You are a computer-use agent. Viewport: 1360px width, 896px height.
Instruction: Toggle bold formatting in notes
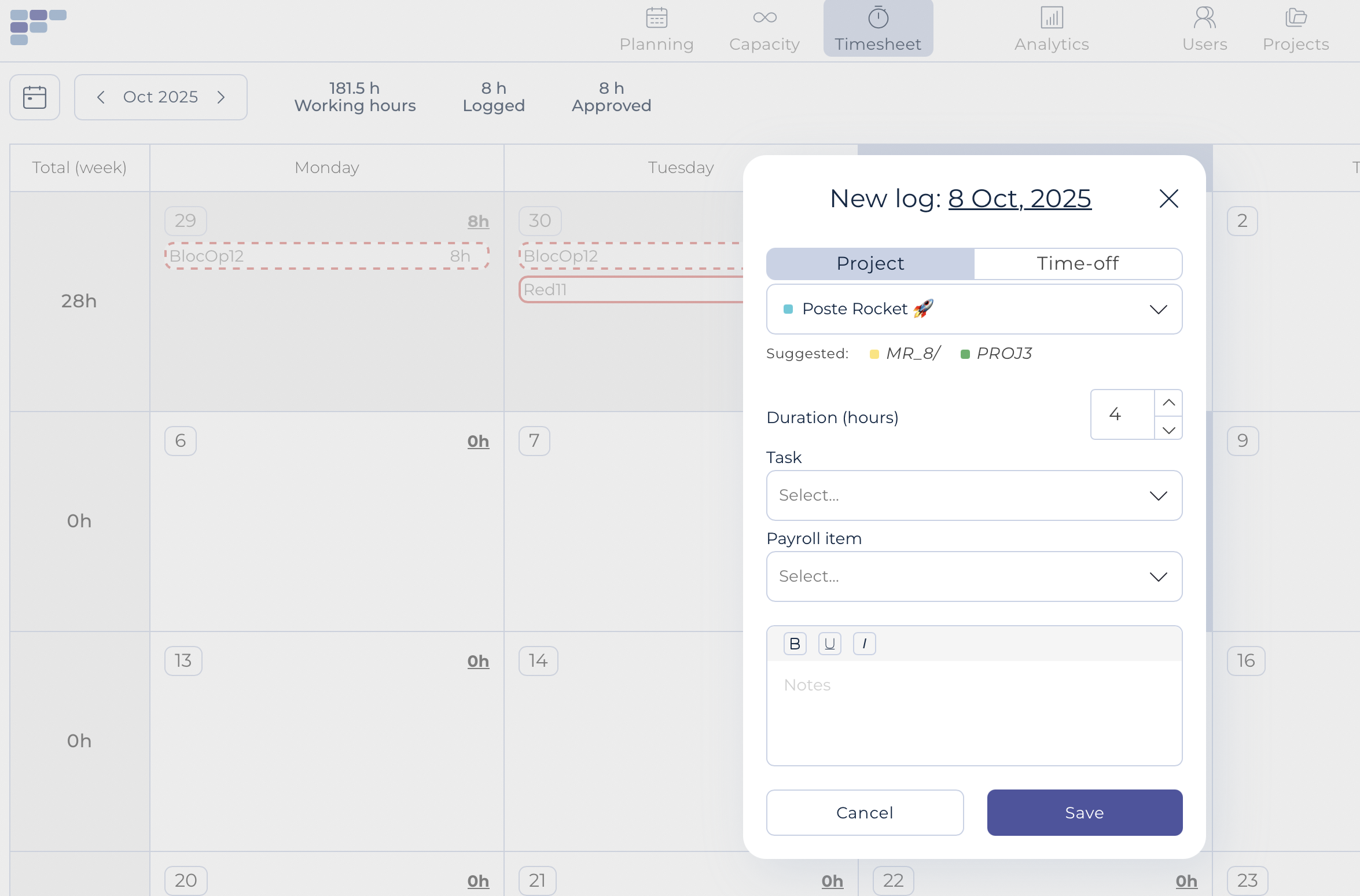point(795,644)
